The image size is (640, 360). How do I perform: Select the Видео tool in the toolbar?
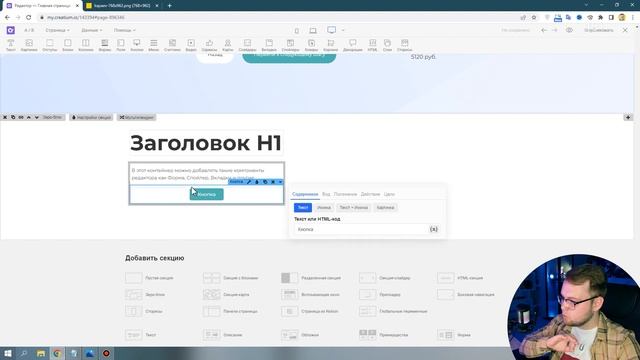pos(191,45)
